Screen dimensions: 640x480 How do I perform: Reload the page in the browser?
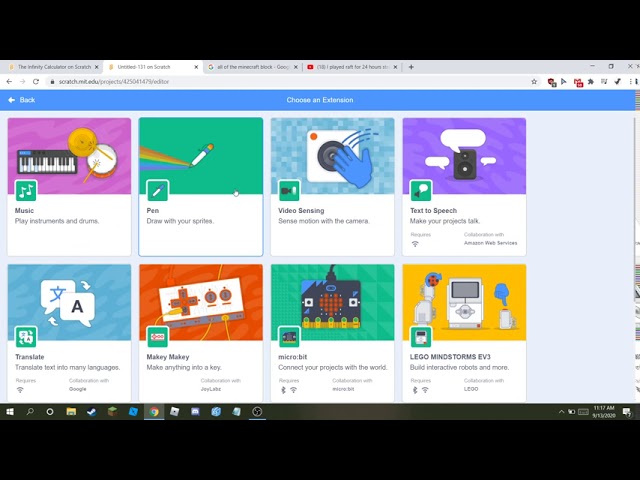tap(35, 81)
